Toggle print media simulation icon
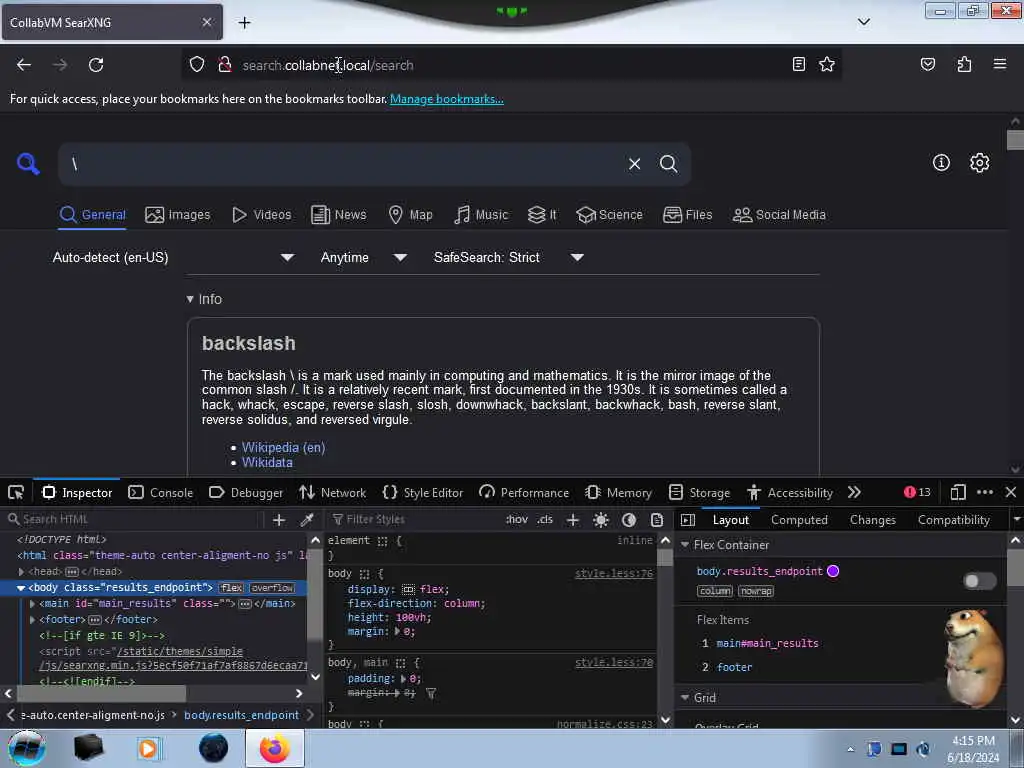1024x768 pixels. pos(657,520)
